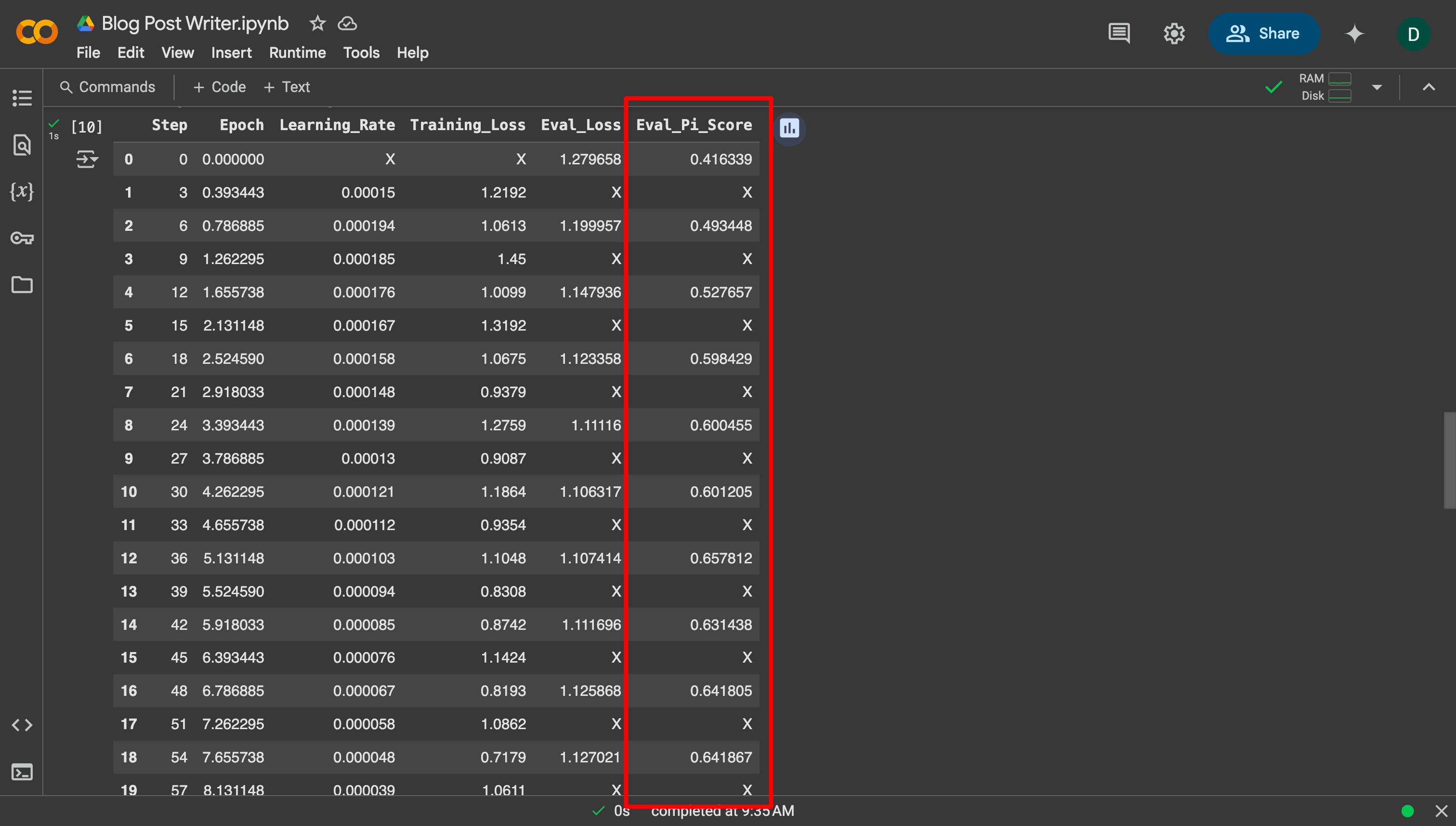Click the Training_Loss value 1.45
Image resolution: width=1456 pixels, height=826 pixels.
point(512,259)
